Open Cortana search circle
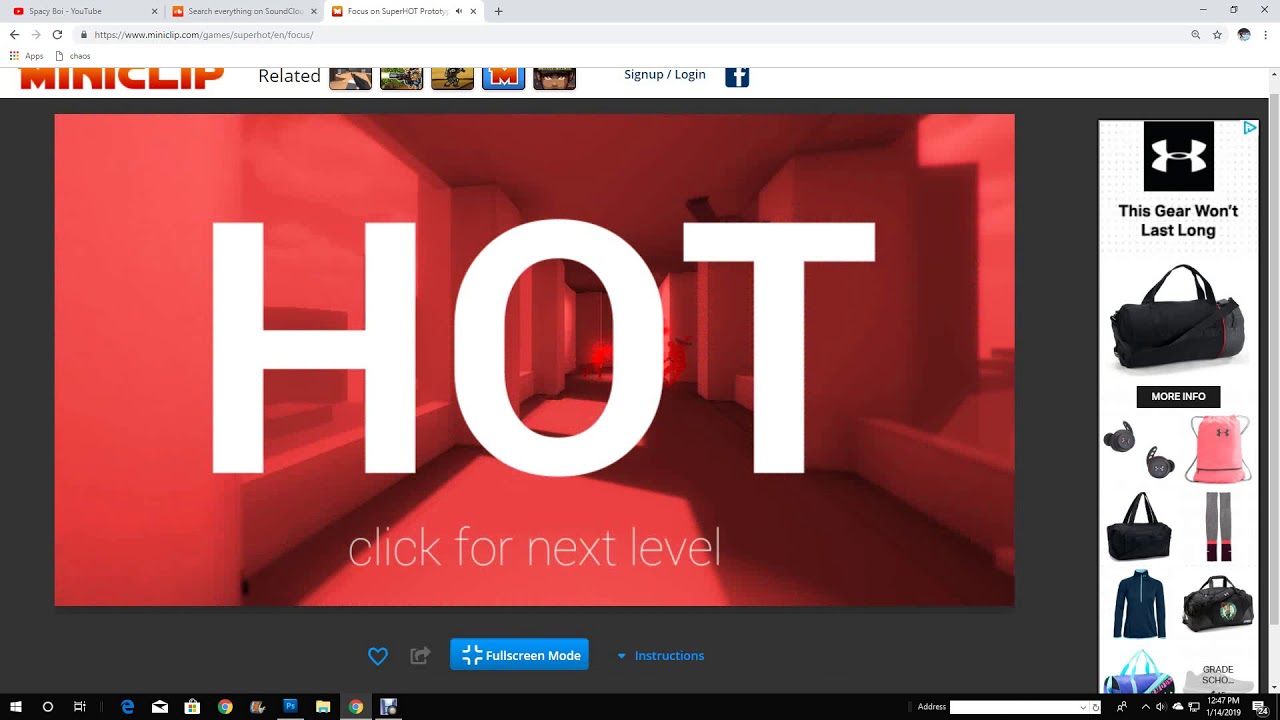This screenshot has width=1280, height=720. [47, 707]
